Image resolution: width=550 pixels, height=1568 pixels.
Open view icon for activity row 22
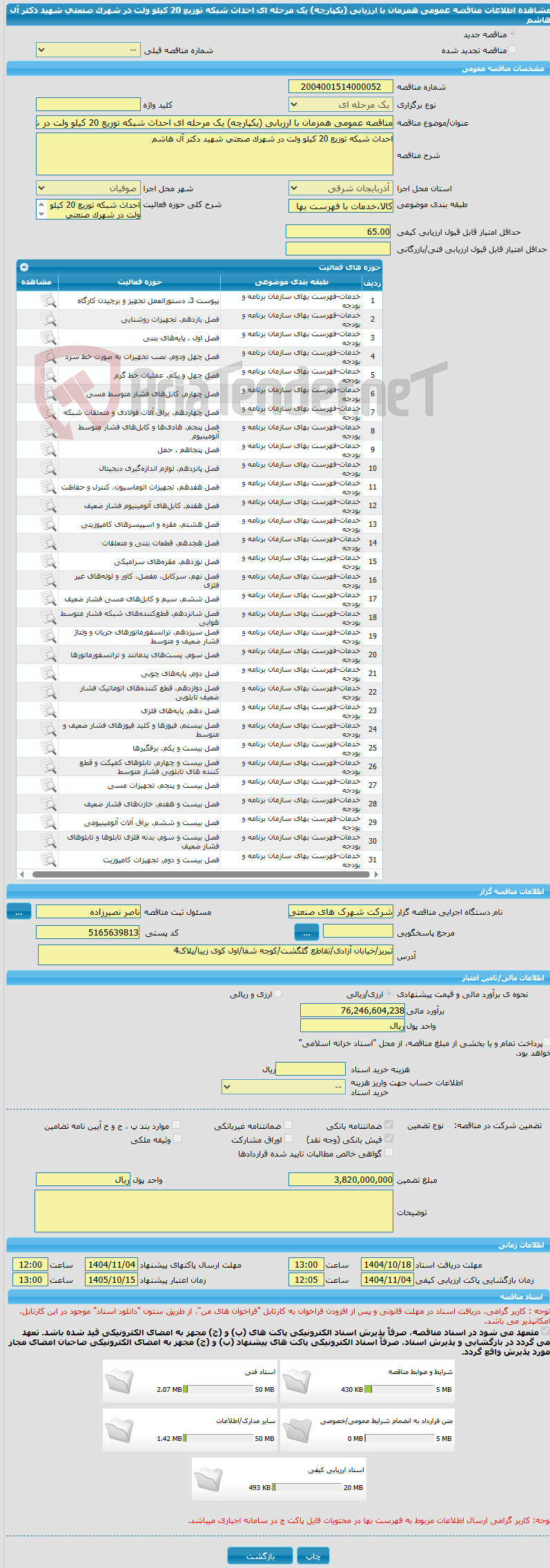coord(48,691)
